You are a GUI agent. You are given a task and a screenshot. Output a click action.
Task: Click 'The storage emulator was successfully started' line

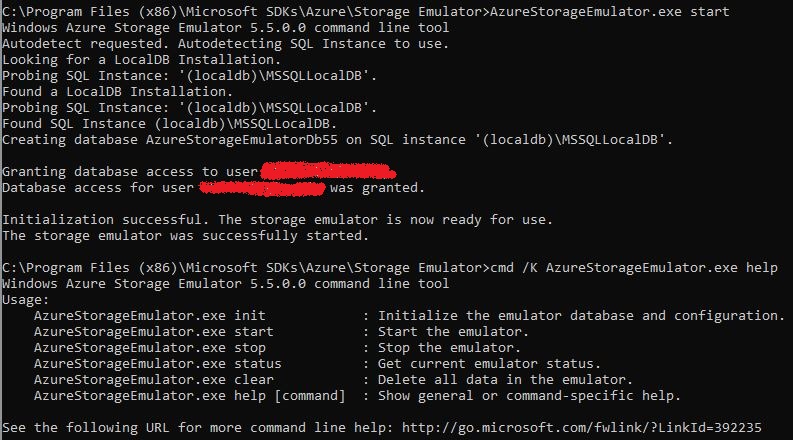(185, 236)
